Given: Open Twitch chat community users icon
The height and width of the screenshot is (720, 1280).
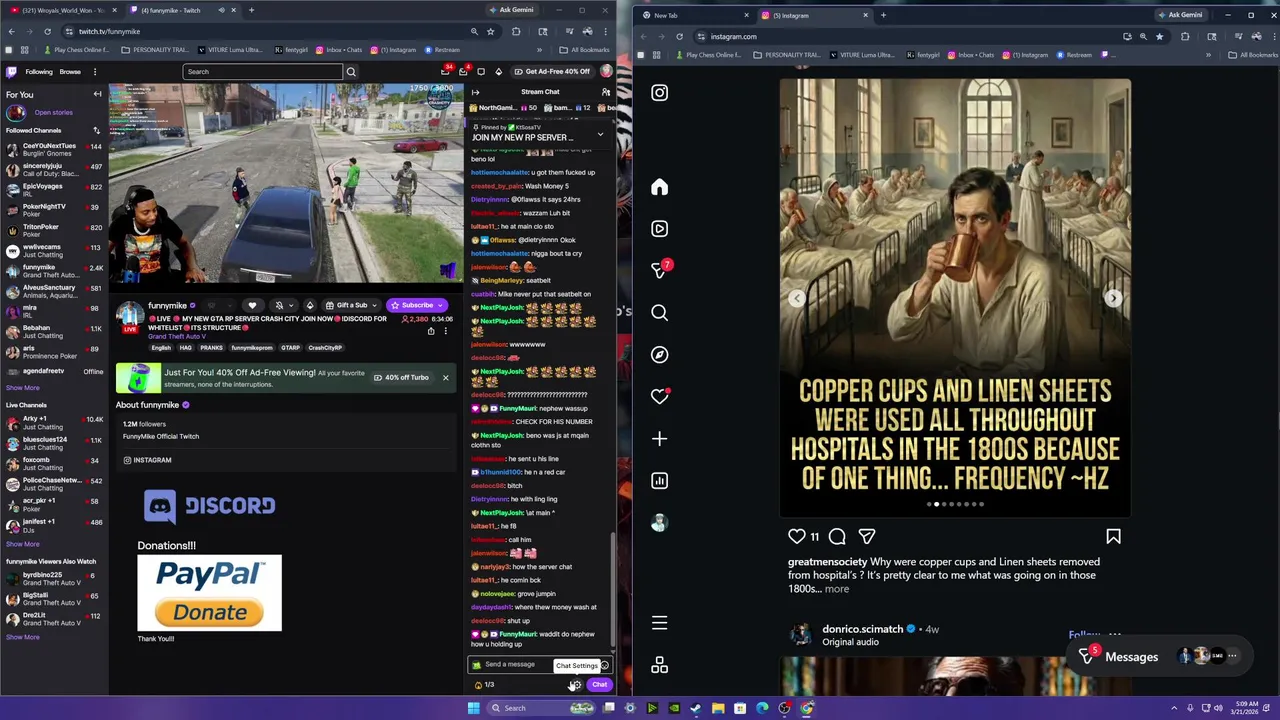Looking at the screenshot, I should [605, 92].
